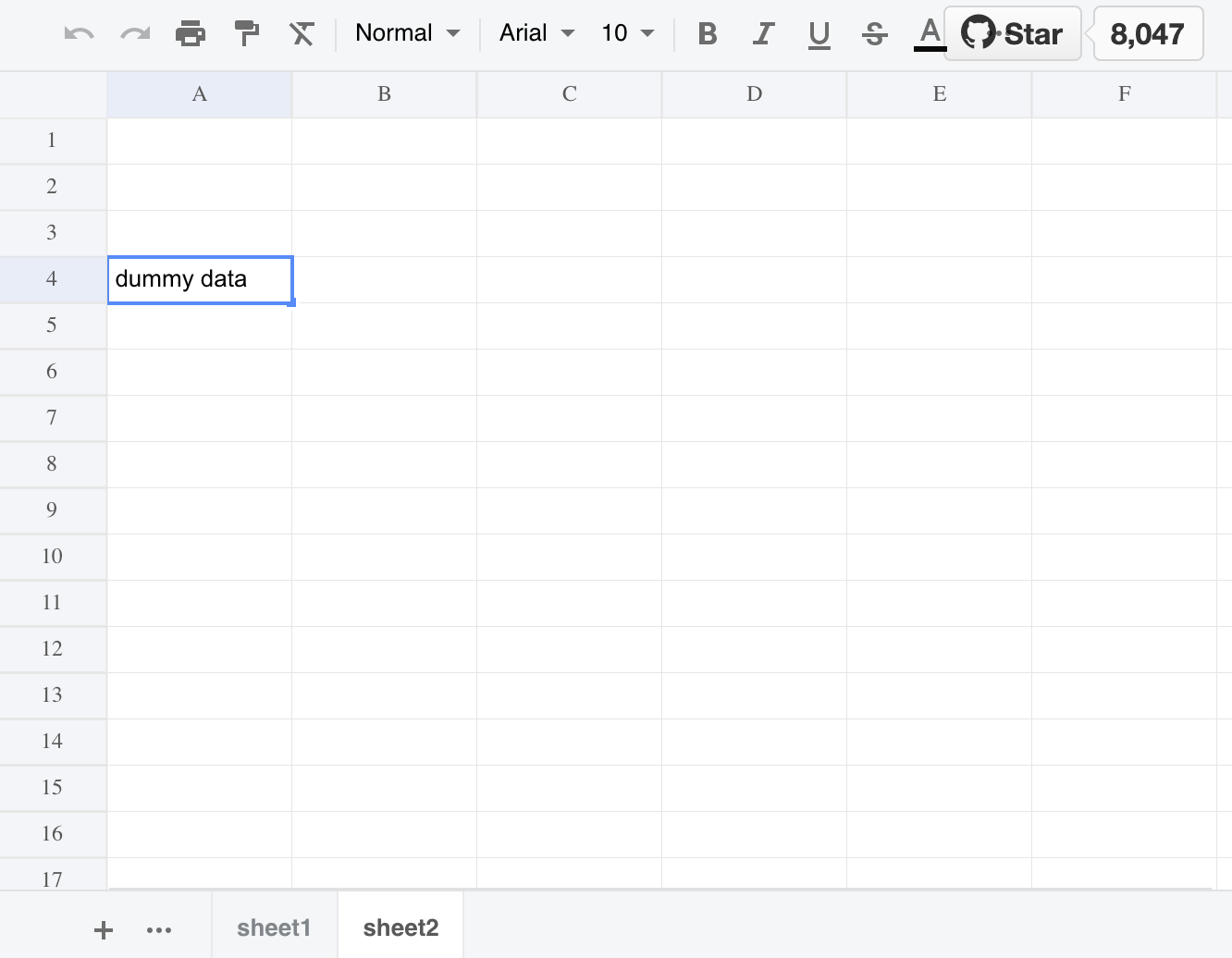Star the project on GitHub
Screen dimensions: 1232x958
pyautogui.click(x=1012, y=32)
